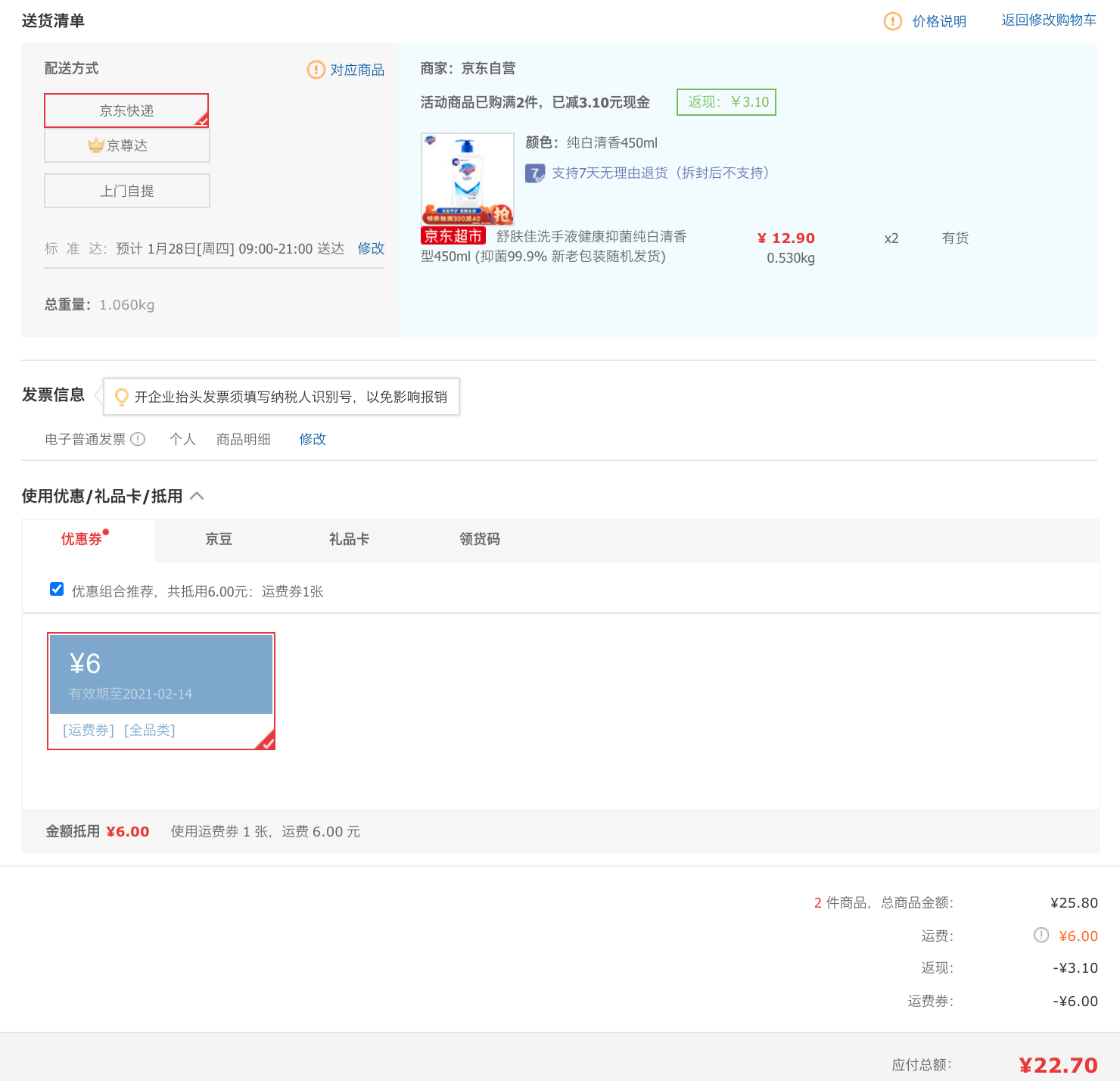Image resolution: width=1120 pixels, height=1081 pixels.
Task: Select the ¥6 shipping coupon card
Action: click(161, 691)
